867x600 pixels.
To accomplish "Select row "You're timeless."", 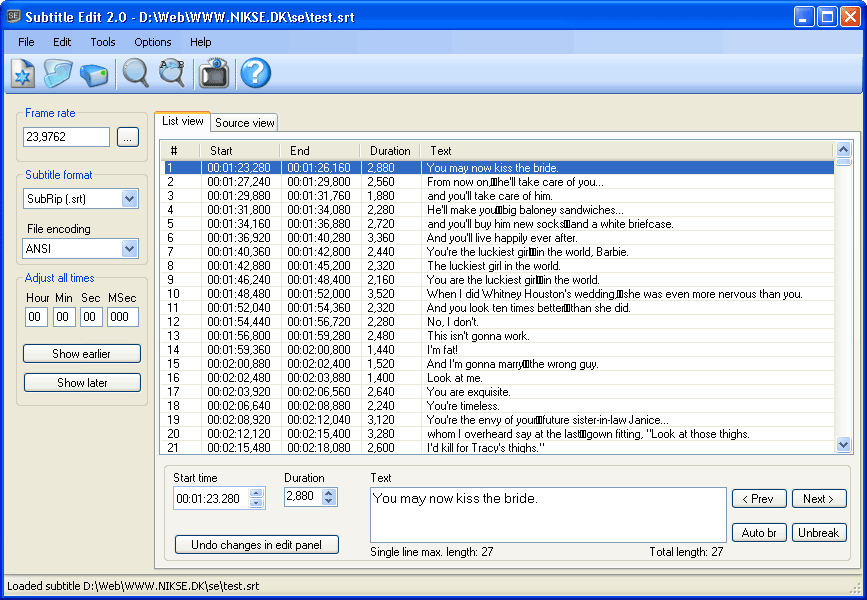I will [499, 406].
